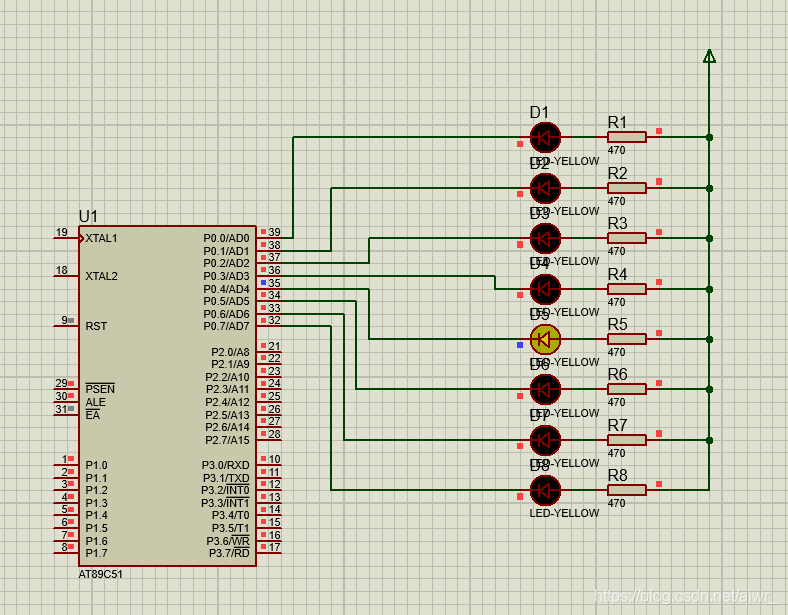Click pin number 17 on U1
The height and width of the screenshot is (615, 788).
pyautogui.click(x=274, y=547)
